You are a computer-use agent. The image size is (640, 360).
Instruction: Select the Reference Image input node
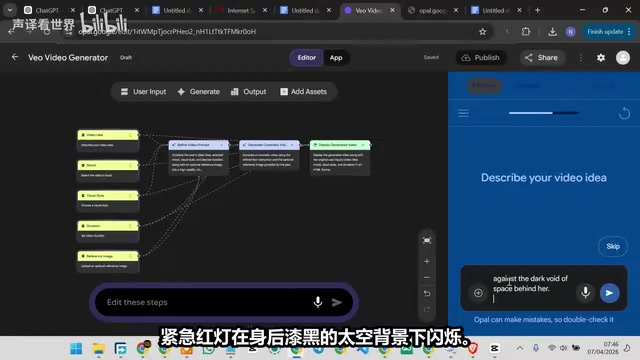pyautogui.click(x=108, y=261)
